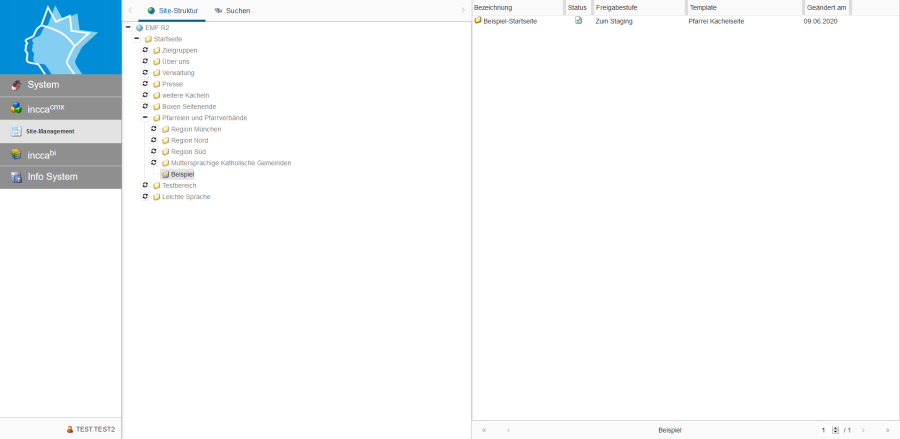The width and height of the screenshot is (900, 439).
Task: Click the Beispiel folder icon in tree
Action: (x=166, y=174)
